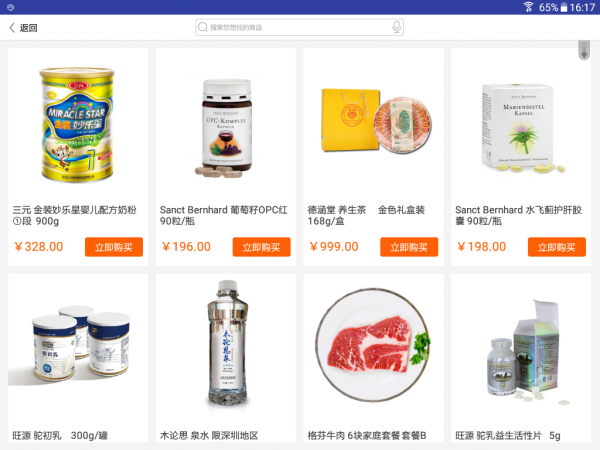600x450 pixels.
Task: Tap the back arrow icon
Action: click(12, 28)
